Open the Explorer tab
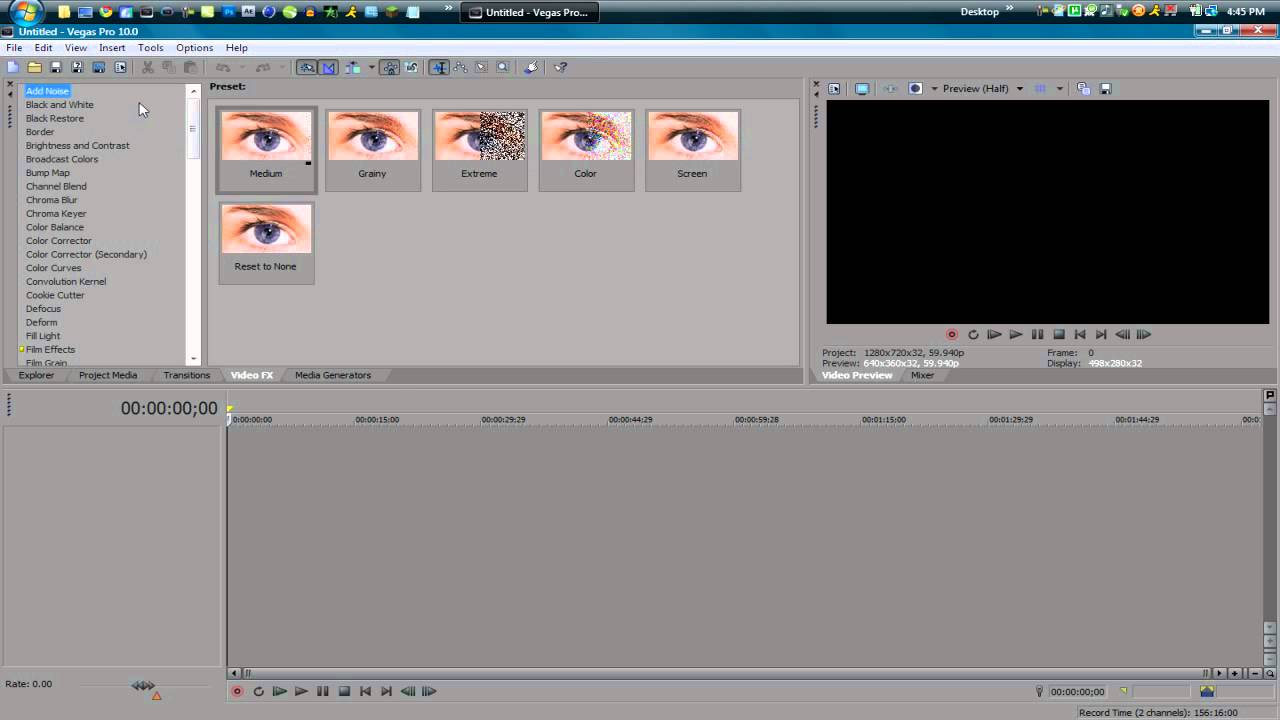 point(36,375)
